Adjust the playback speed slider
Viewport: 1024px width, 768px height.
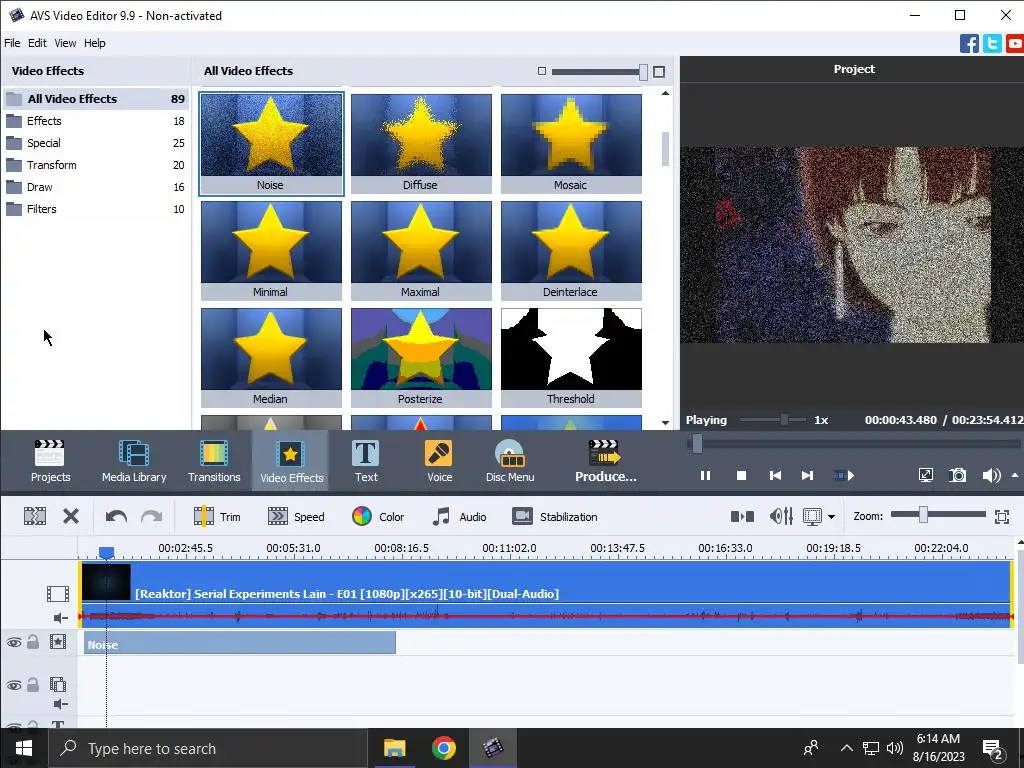pos(784,420)
